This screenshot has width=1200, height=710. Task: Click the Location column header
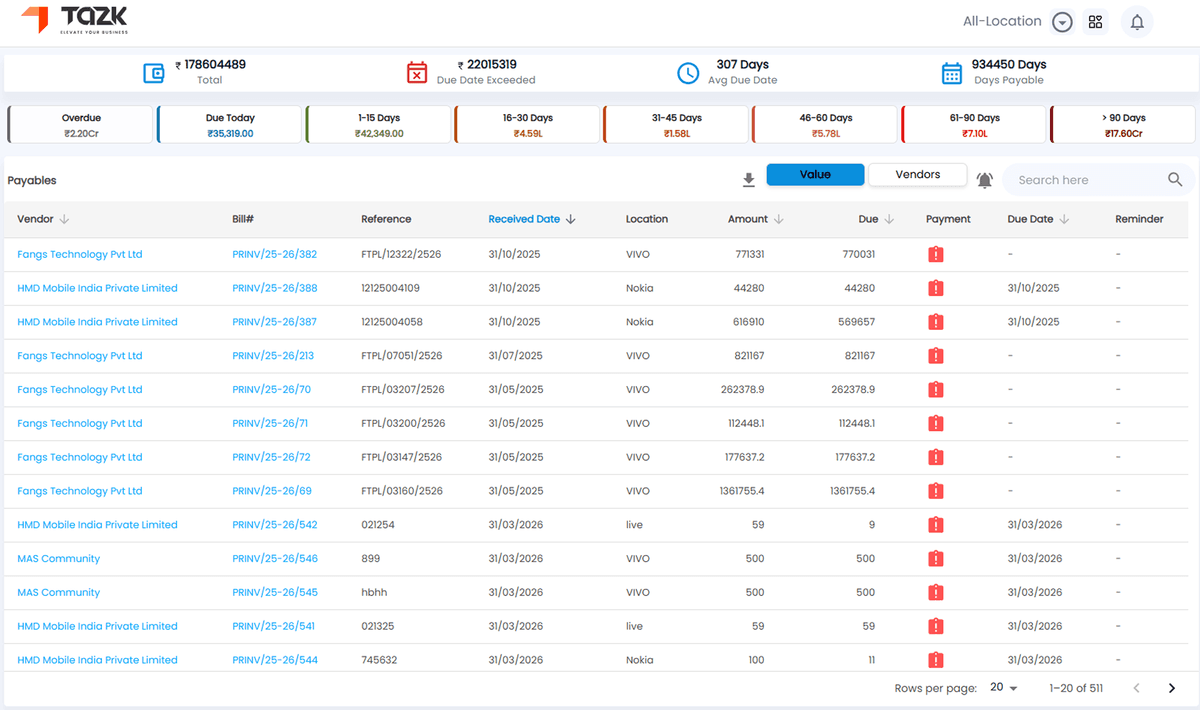647,219
